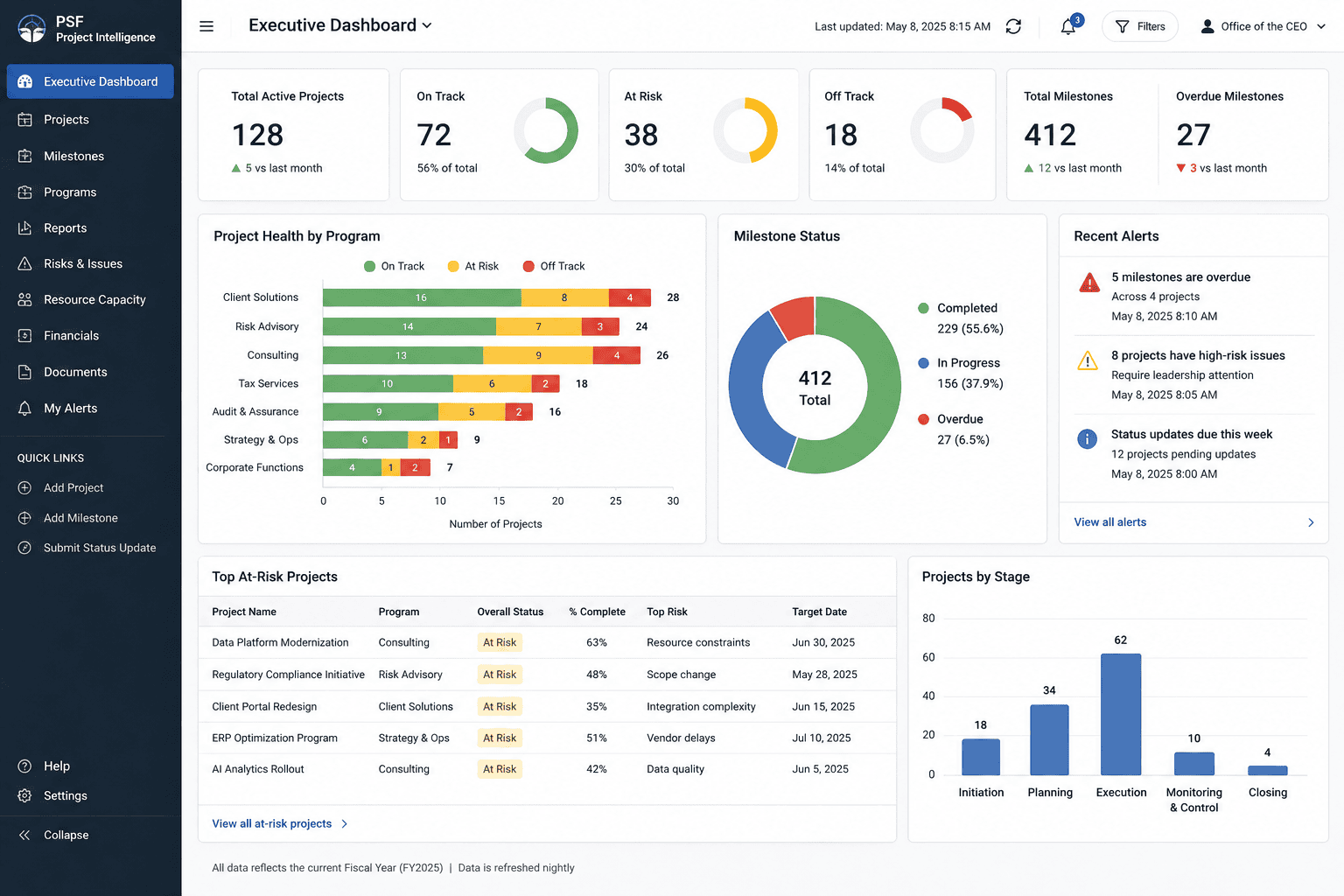The width and height of the screenshot is (1344, 896).
Task: Click the Add Project quick link
Action: (61, 488)
